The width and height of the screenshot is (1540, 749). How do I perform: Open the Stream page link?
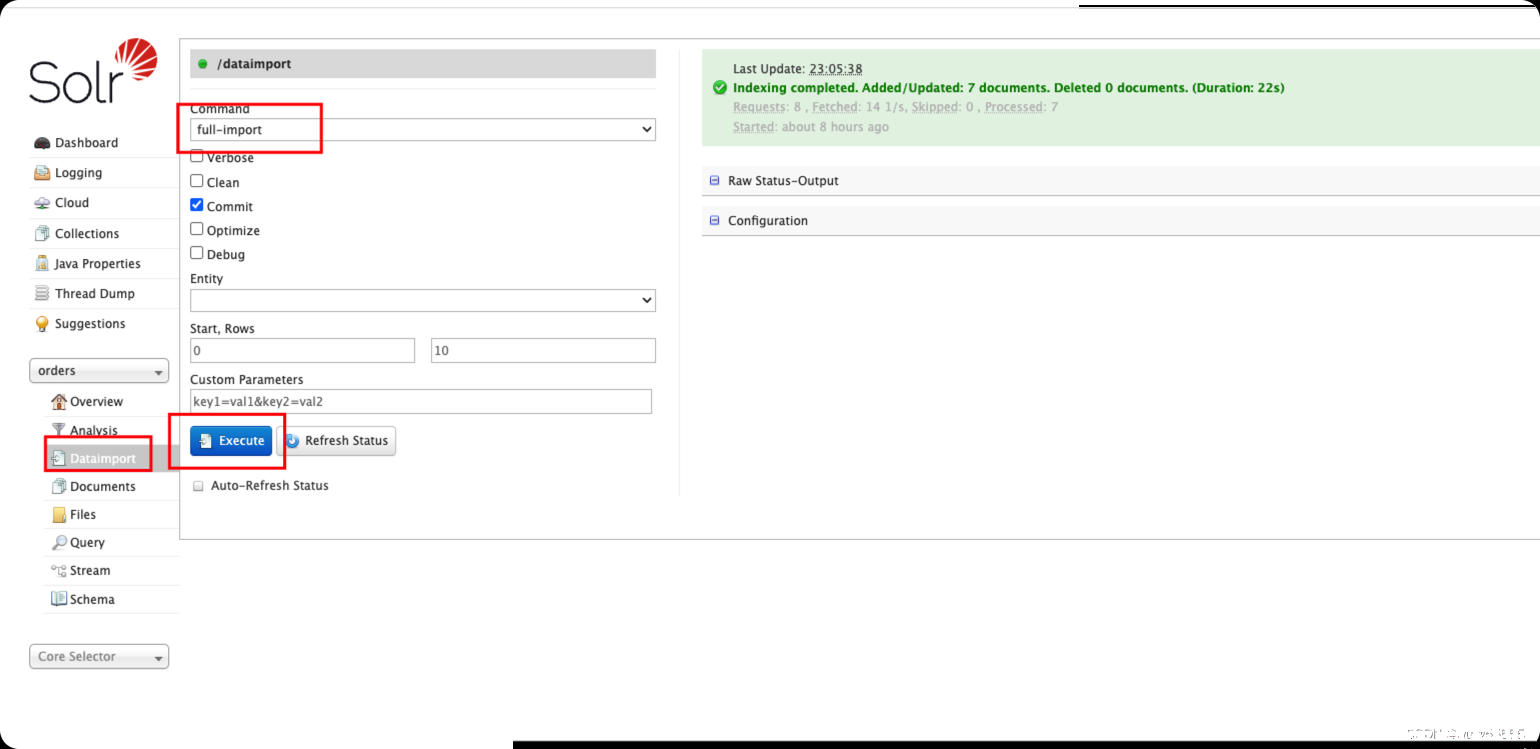[90, 570]
